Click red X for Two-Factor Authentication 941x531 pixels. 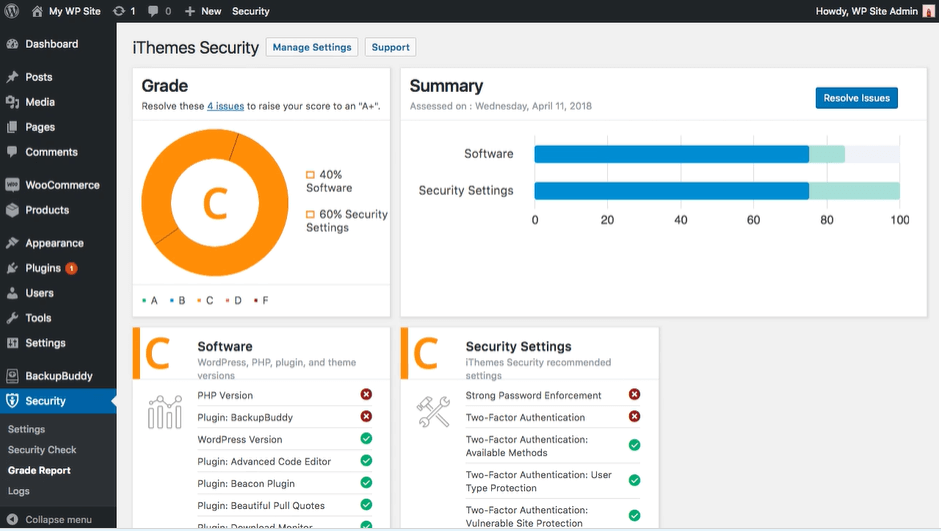[x=634, y=416]
